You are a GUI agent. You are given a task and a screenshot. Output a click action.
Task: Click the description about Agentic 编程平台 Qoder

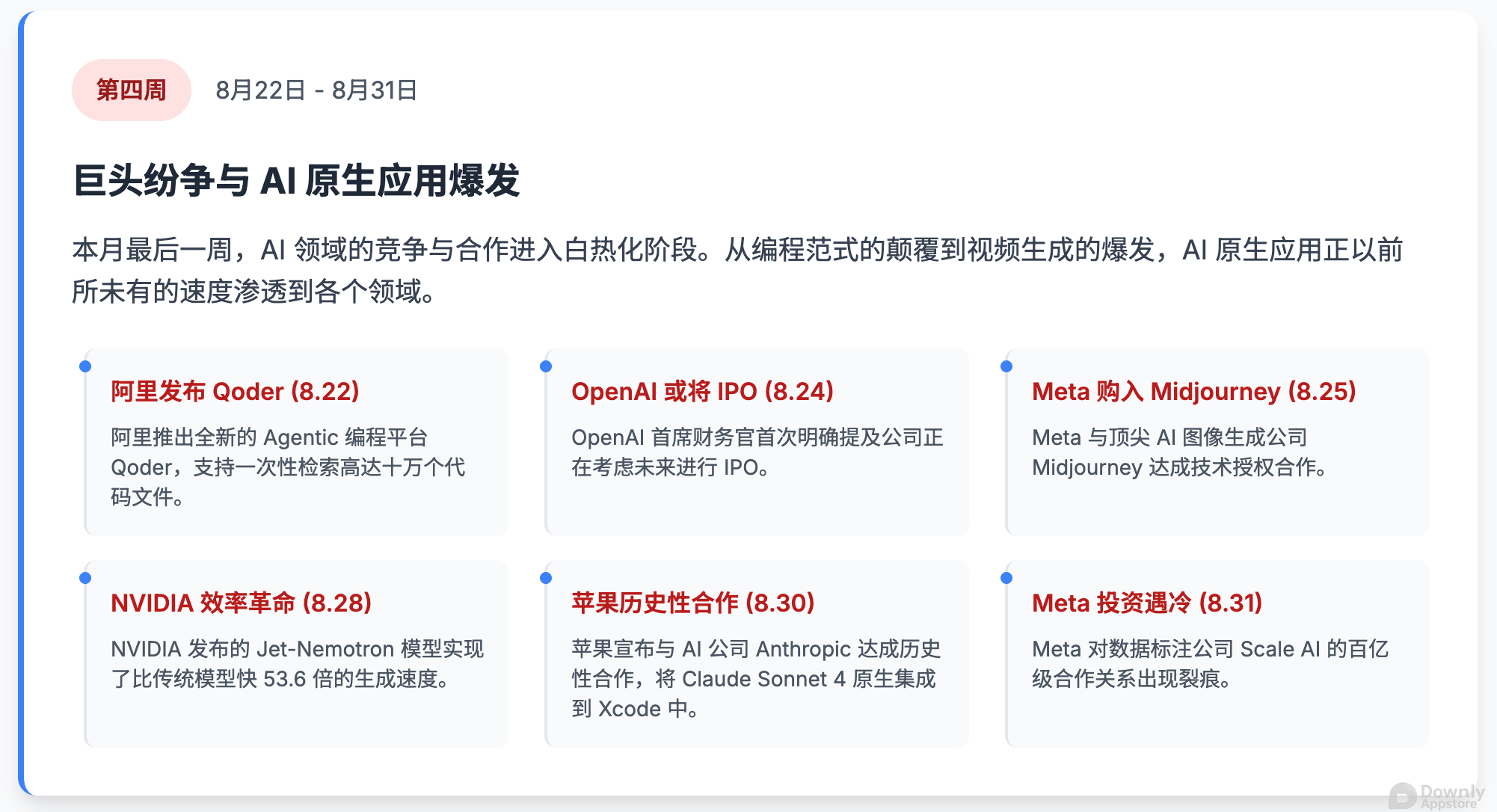point(288,467)
